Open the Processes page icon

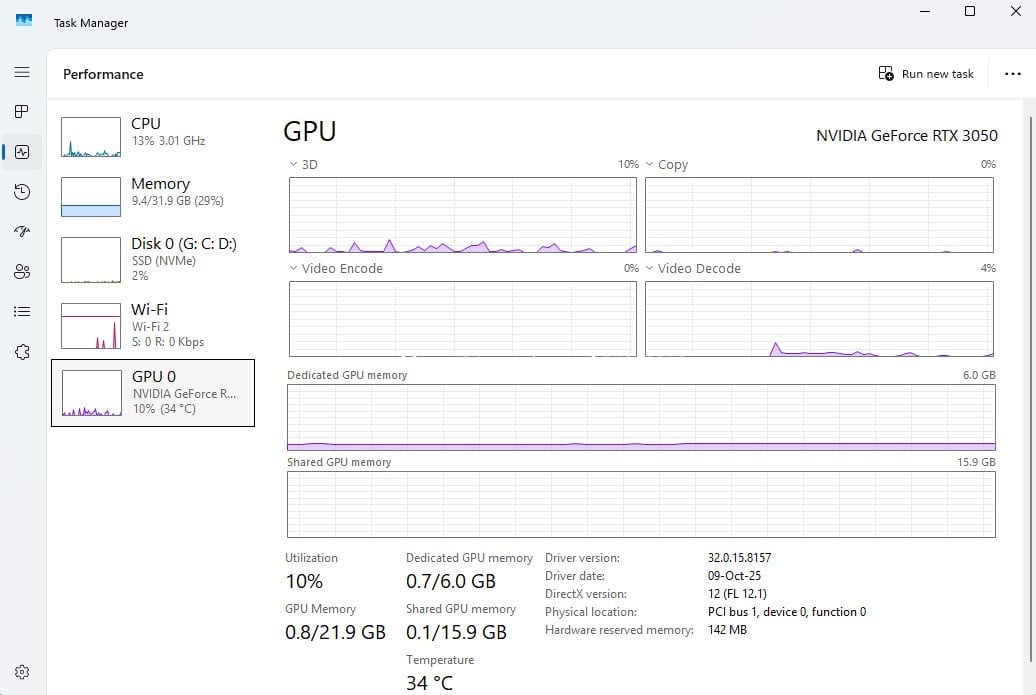pyautogui.click(x=22, y=111)
